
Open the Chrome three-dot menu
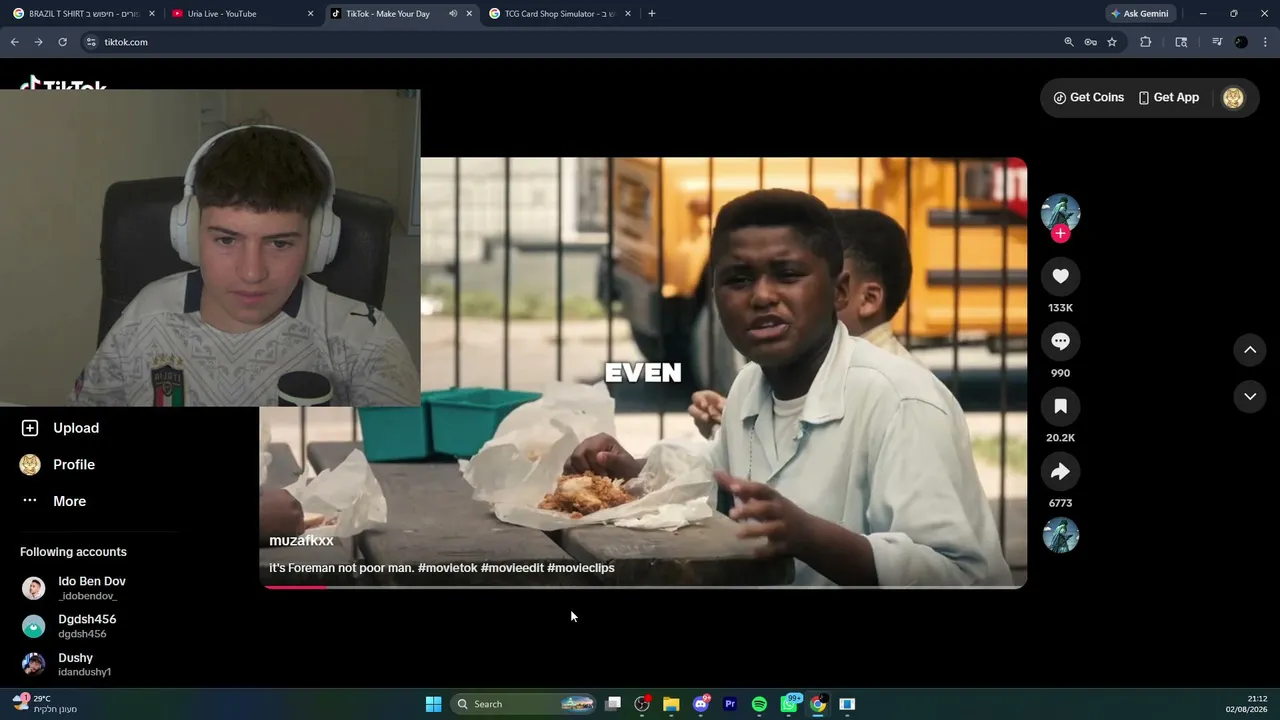coord(1266,42)
